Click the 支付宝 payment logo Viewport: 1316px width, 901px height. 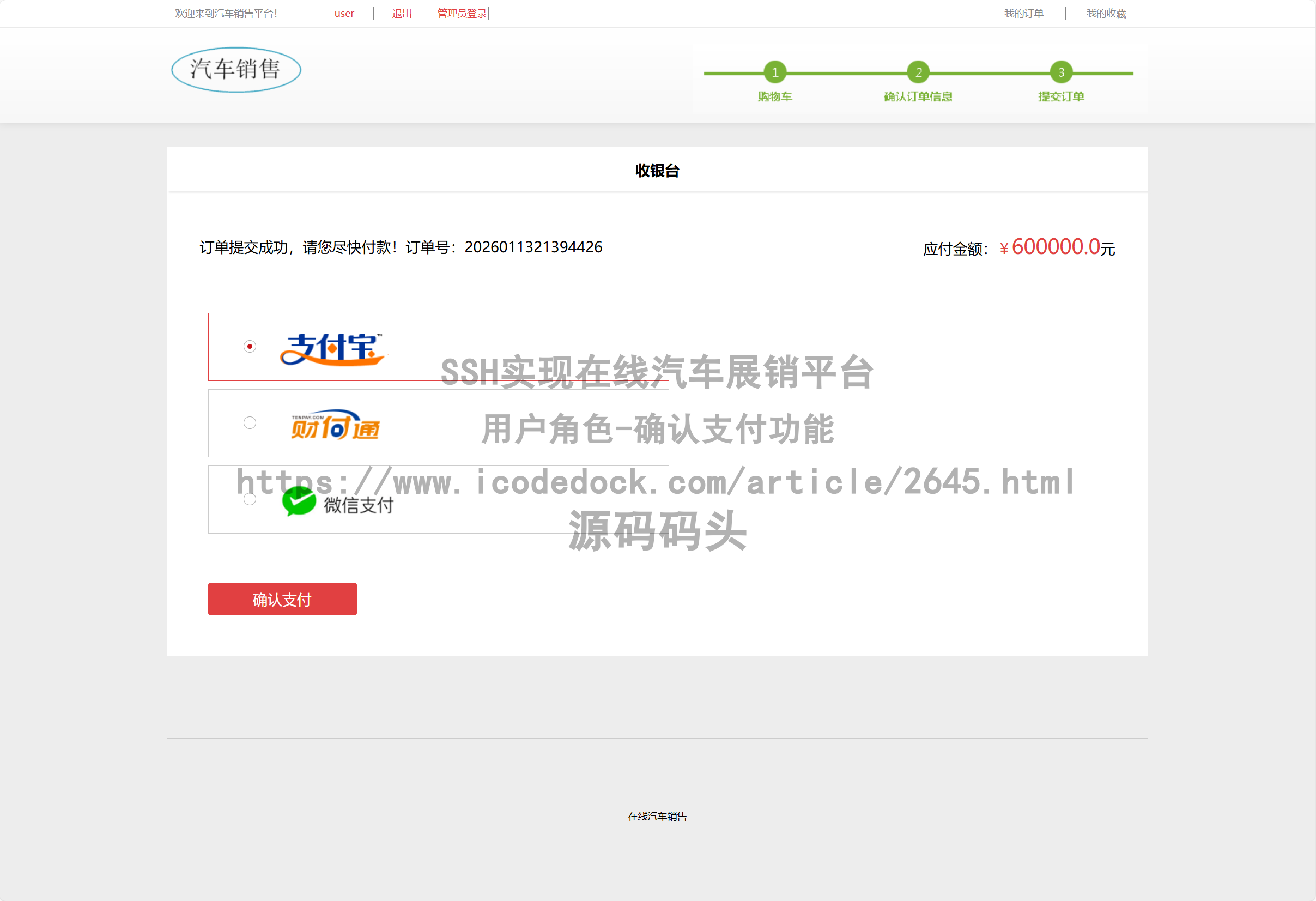[x=332, y=348]
